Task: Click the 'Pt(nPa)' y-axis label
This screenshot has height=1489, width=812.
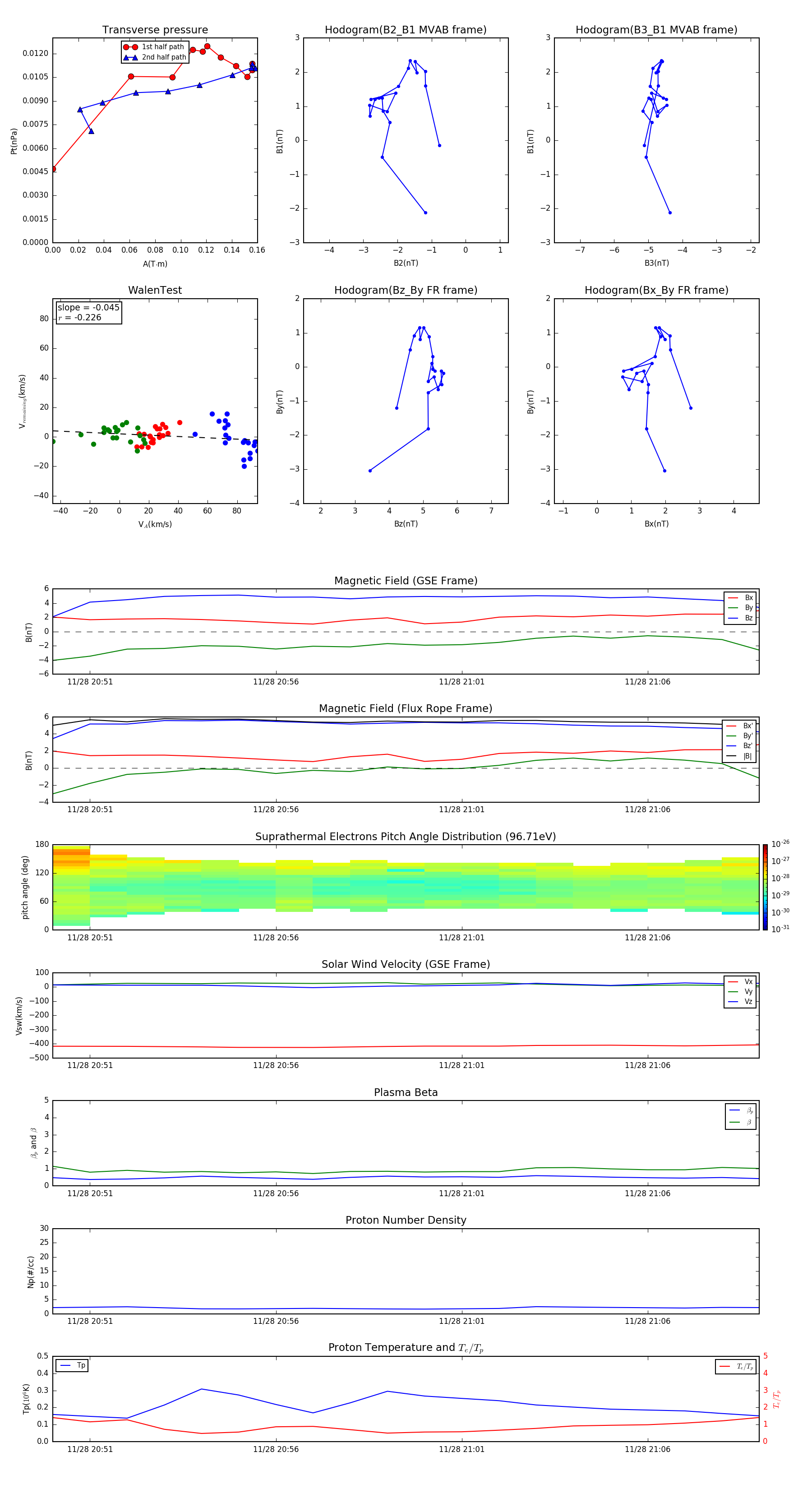Action: pyautogui.click(x=14, y=141)
